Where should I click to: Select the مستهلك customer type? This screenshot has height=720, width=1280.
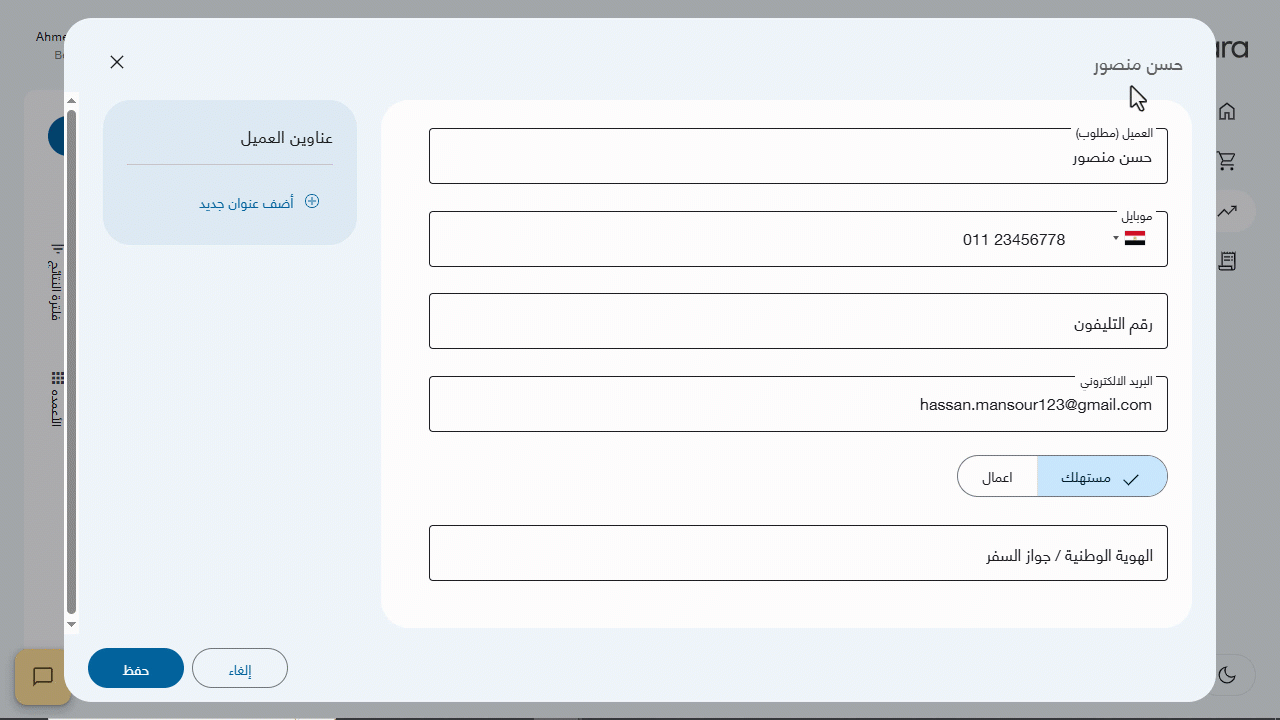coord(1102,477)
